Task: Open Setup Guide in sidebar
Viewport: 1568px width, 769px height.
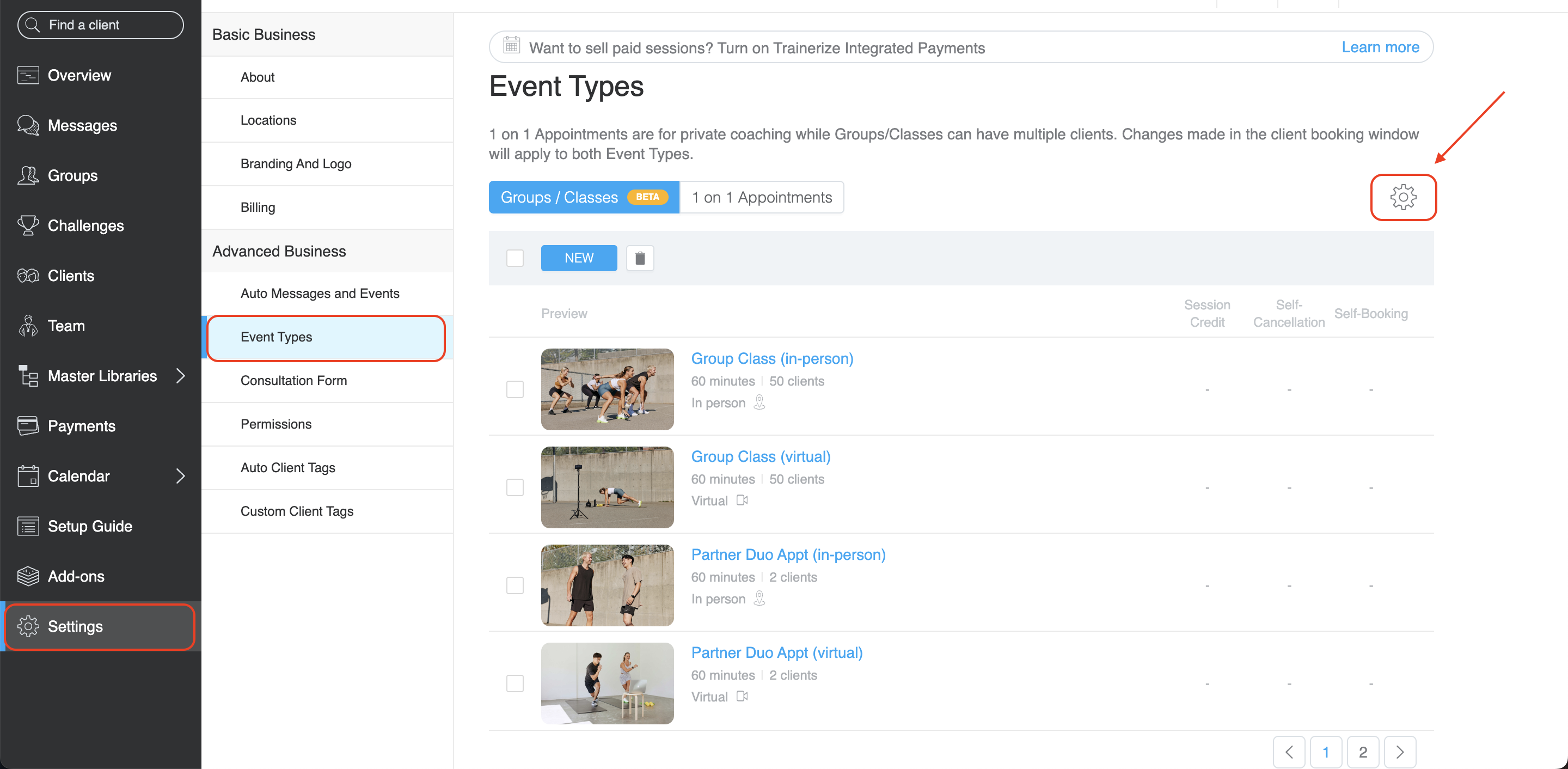Action: (x=89, y=526)
